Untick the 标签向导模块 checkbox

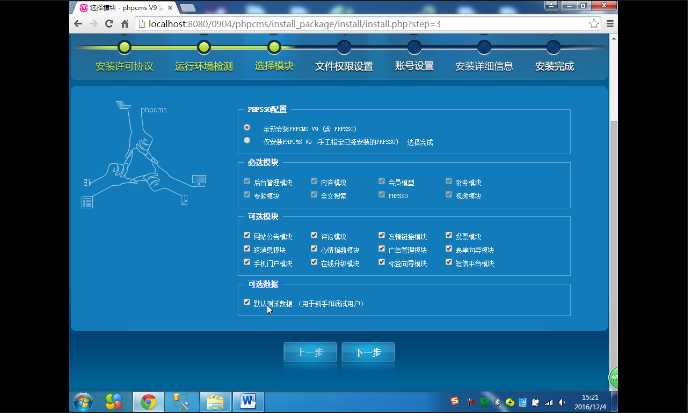(382, 262)
